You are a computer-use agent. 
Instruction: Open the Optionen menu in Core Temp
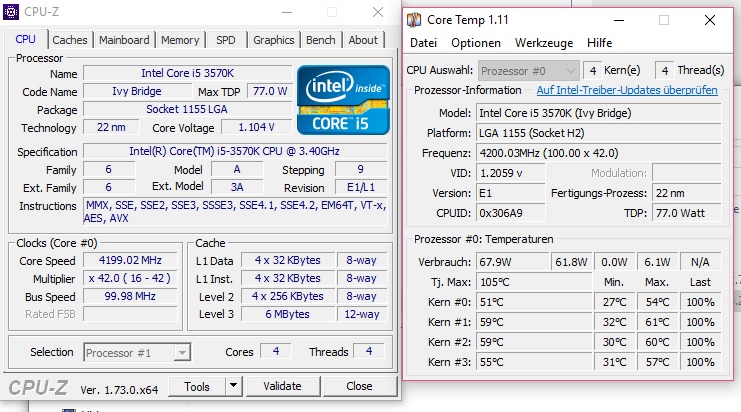click(476, 43)
